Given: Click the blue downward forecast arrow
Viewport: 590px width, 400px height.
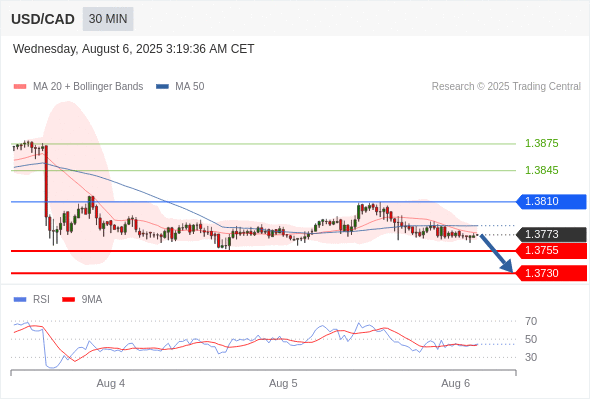Looking at the screenshot, I should (x=496, y=253).
